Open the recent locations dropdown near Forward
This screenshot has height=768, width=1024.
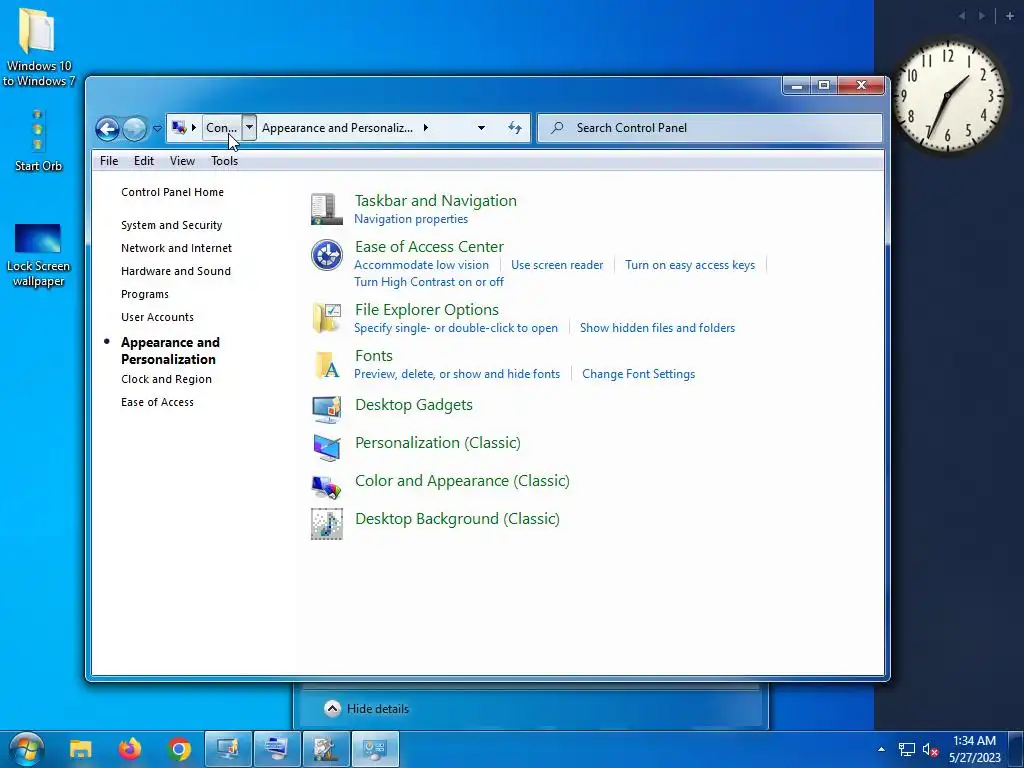point(157,129)
